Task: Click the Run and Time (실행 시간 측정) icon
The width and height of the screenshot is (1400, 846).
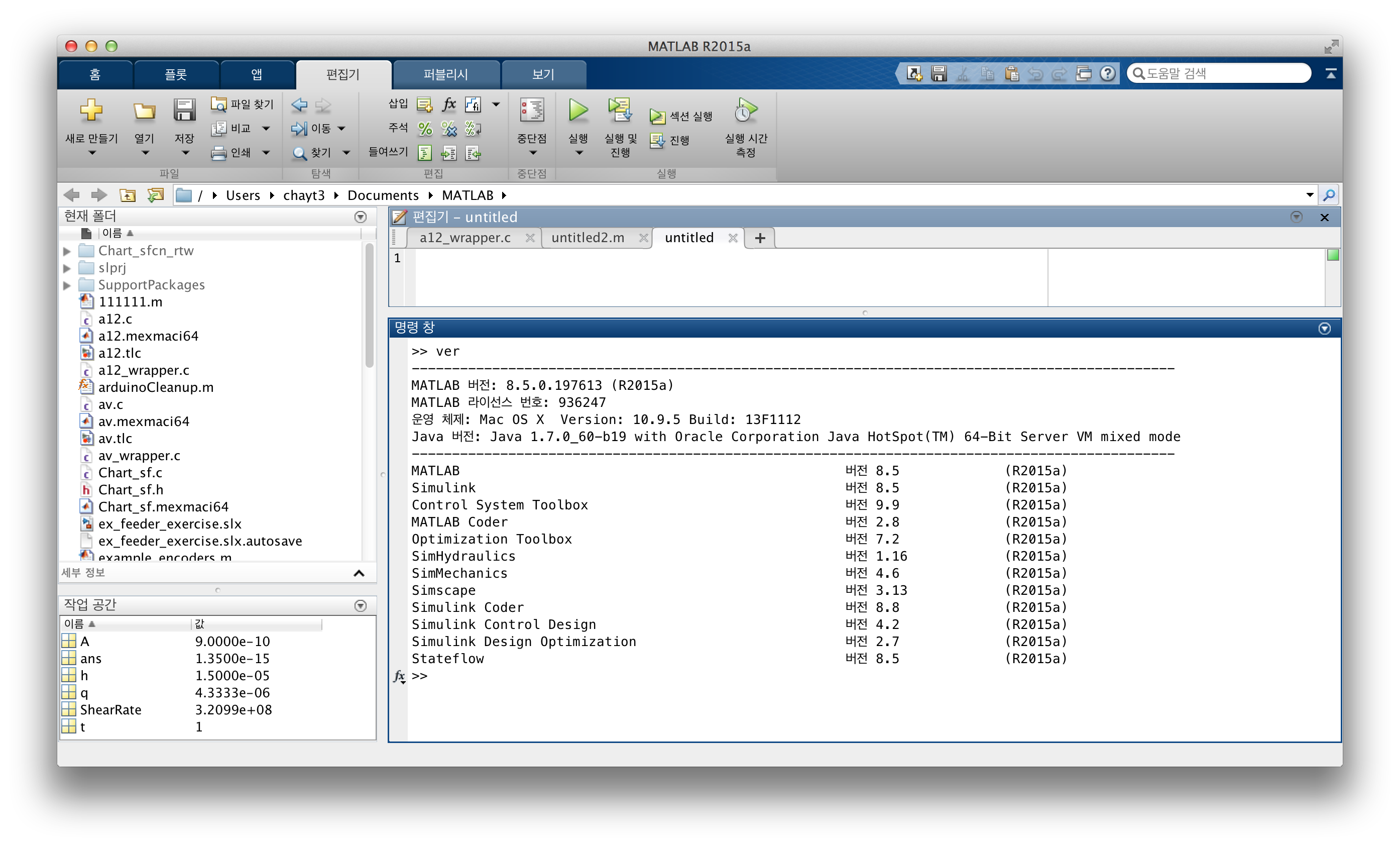Action: pyautogui.click(x=746, y=110)
